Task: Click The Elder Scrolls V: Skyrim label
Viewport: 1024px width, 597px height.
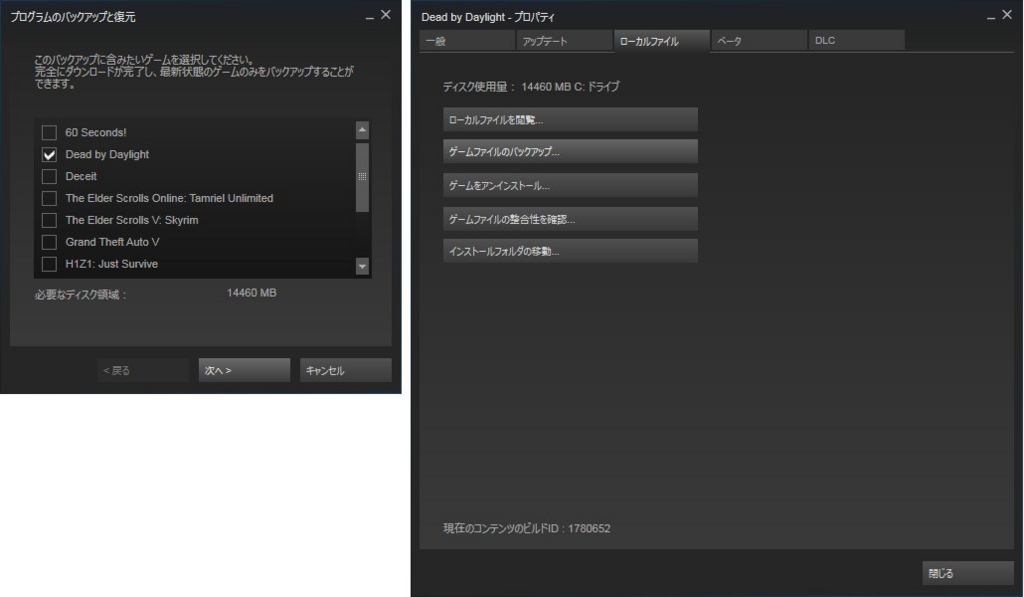Action: coord(132,220)
